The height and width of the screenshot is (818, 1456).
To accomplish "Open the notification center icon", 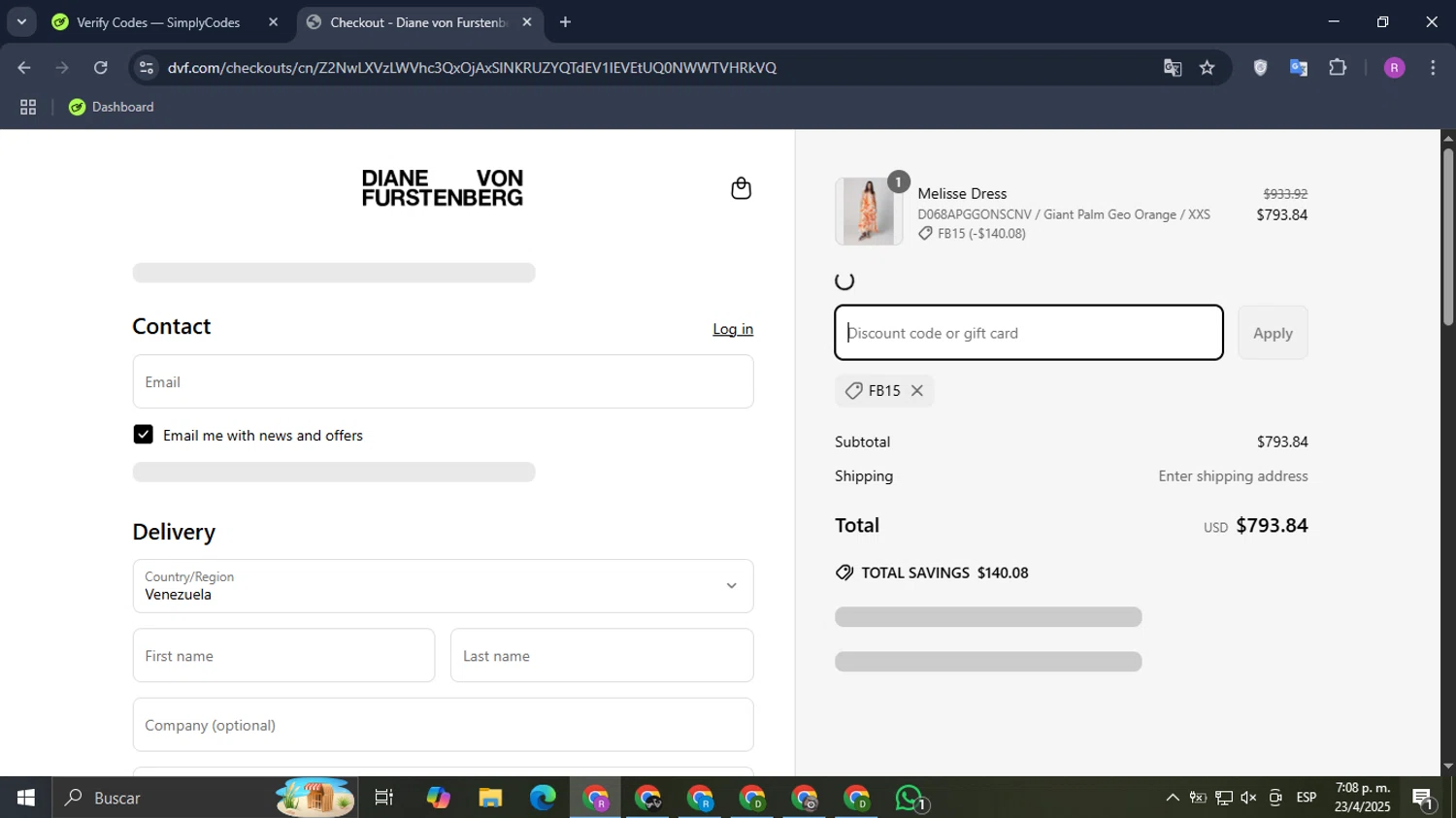I will tap(1424, 799).
